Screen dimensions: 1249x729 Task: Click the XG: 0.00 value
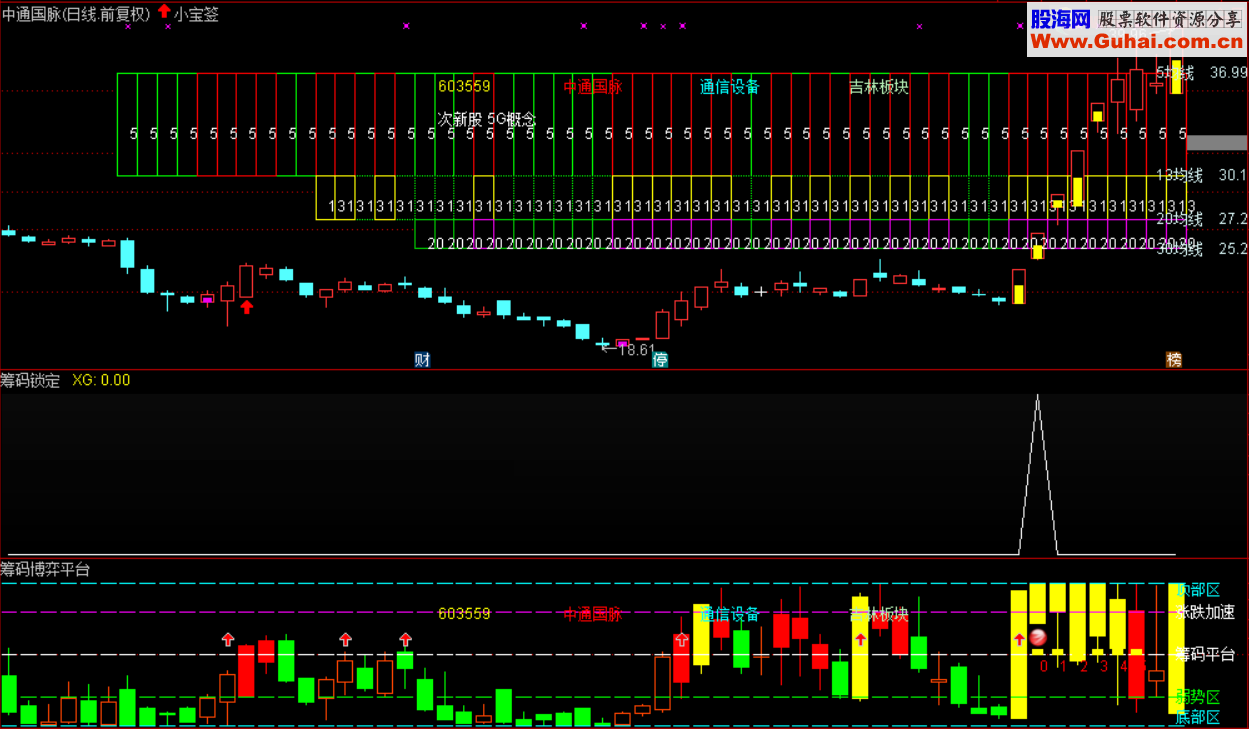(x=101, y=381)
